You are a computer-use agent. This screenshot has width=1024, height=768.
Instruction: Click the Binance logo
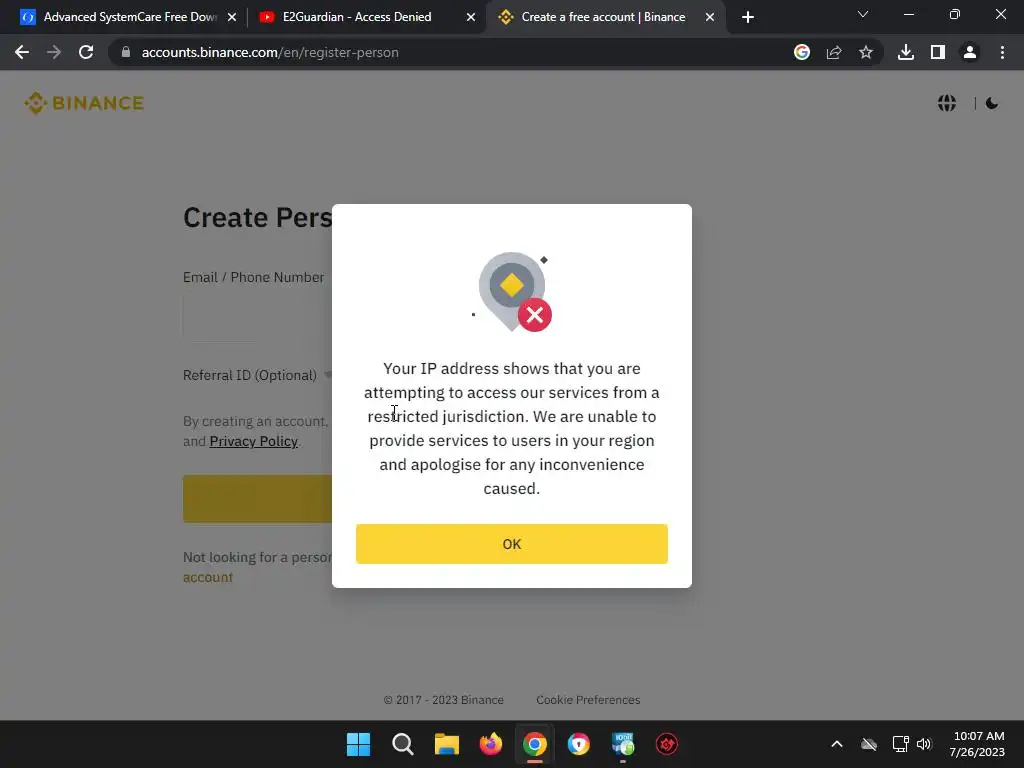click(84, 103)
